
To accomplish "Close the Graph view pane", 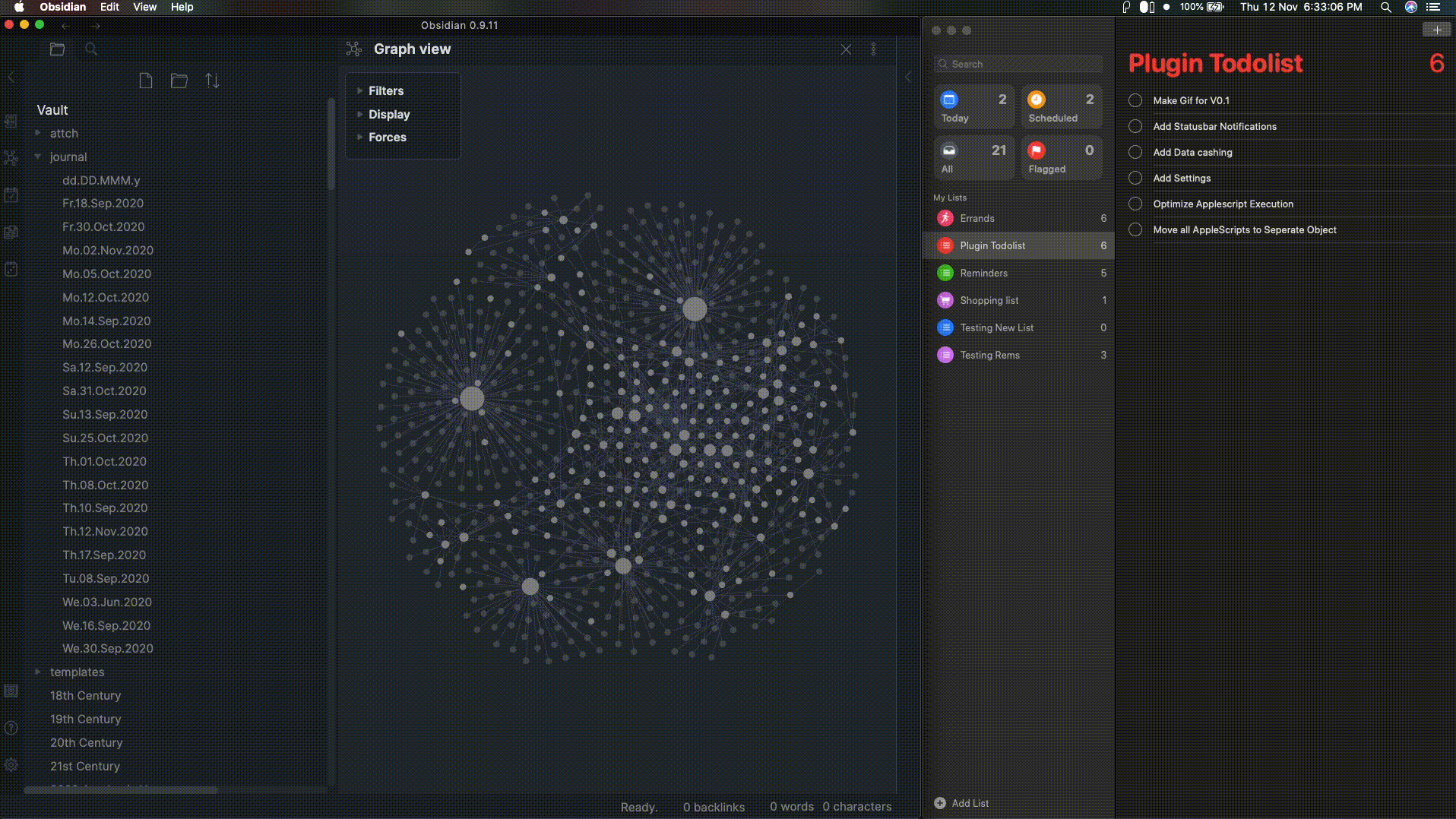I will pyautogui.click(x=846, y=49).
